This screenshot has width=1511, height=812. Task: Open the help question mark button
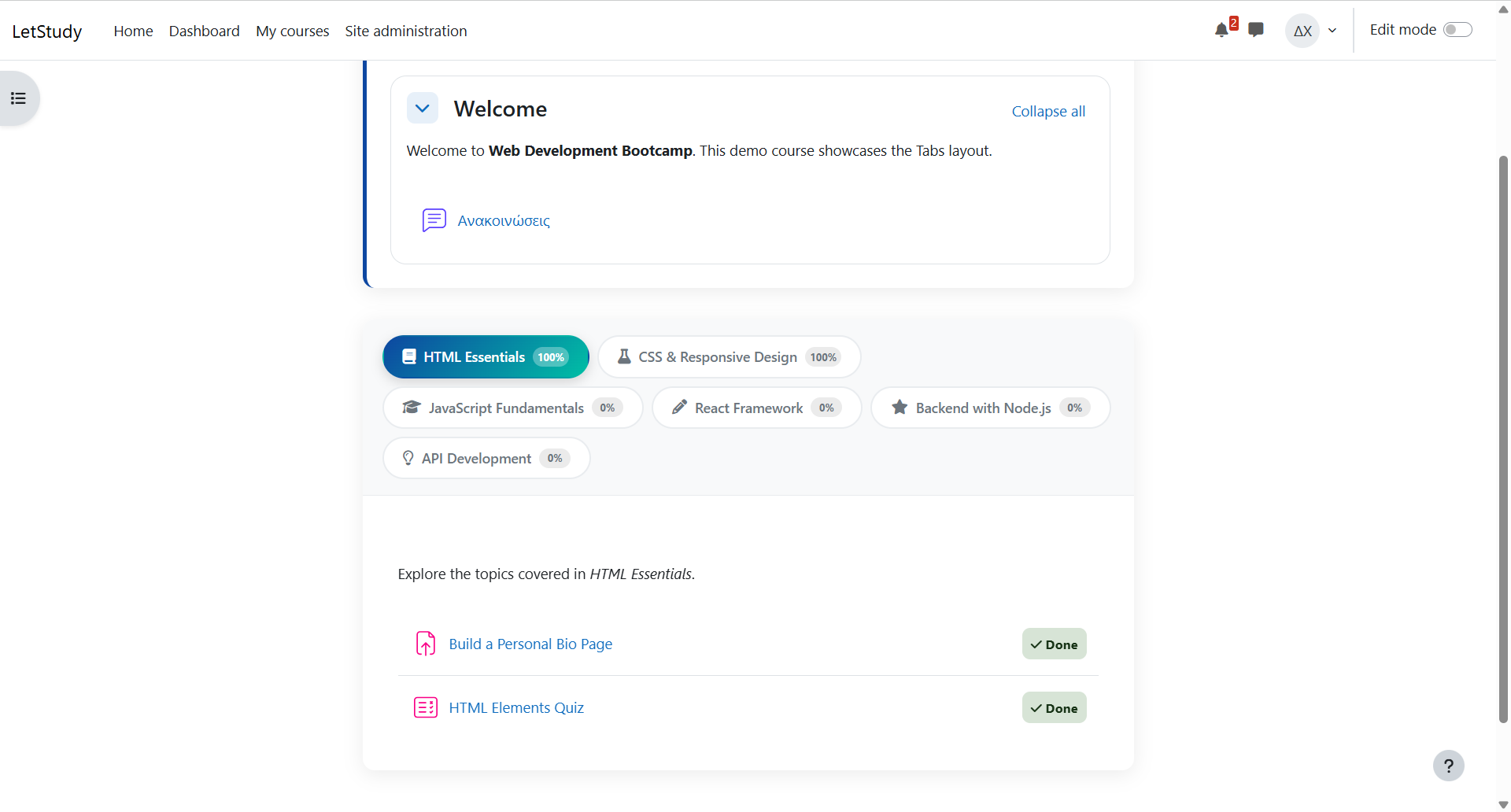(x=1448, y=766)
